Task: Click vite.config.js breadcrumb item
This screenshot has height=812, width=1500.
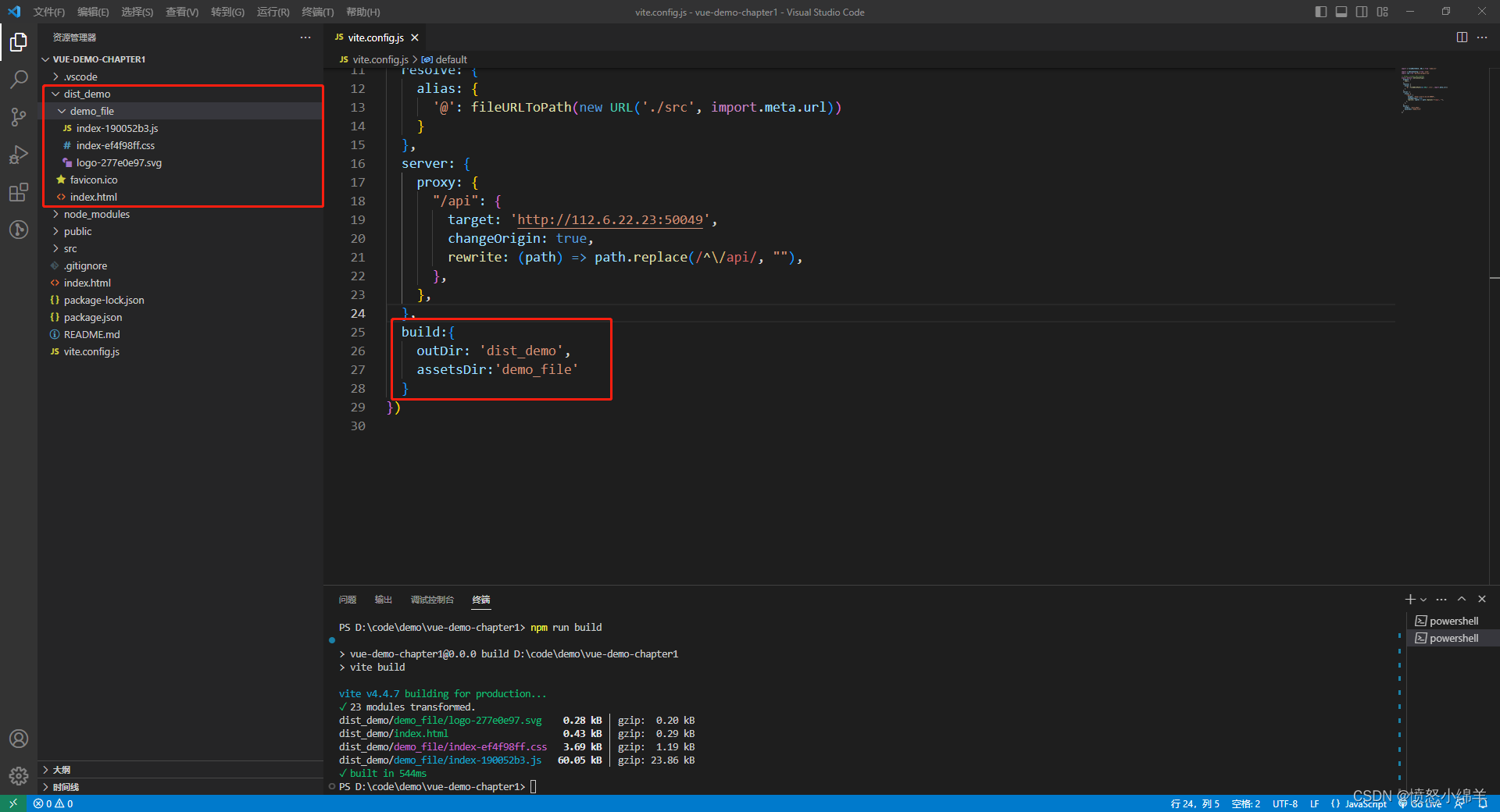Action: point(374,59)
